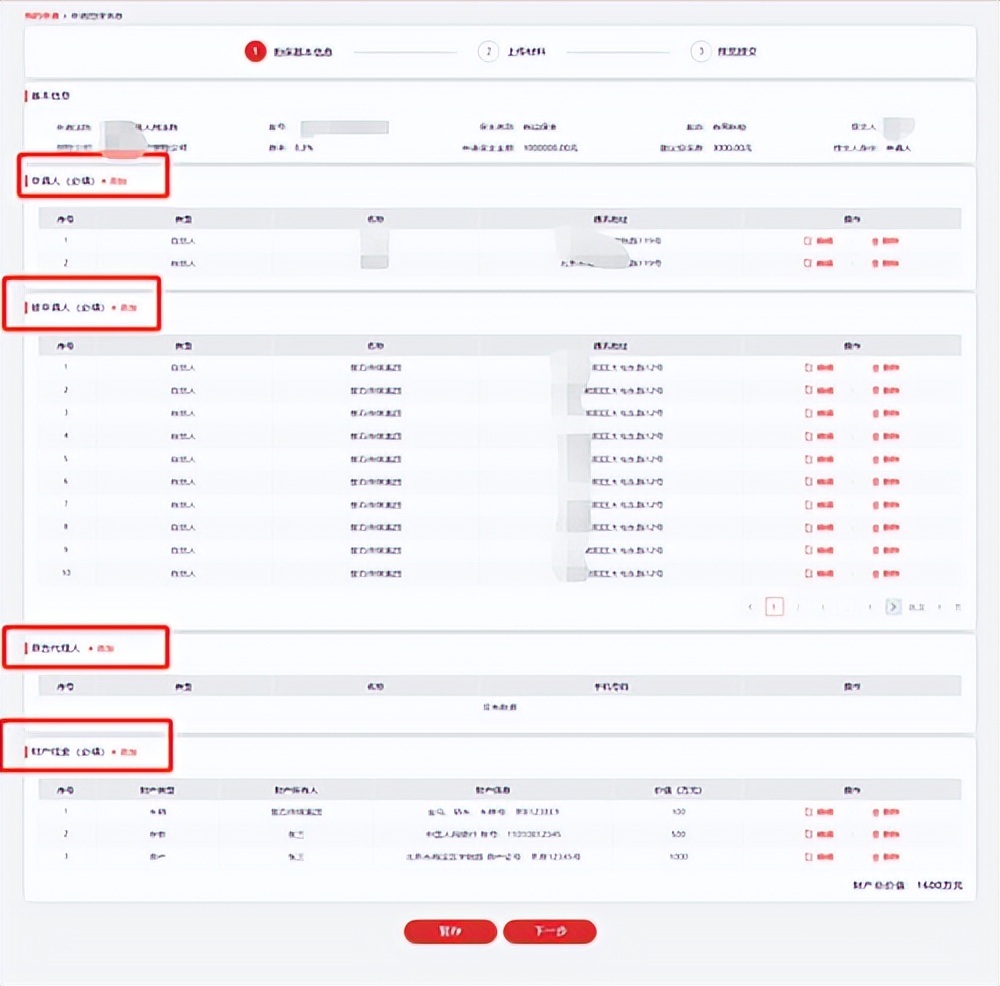Click the breadcrumb link at top left
The height and width of the screenshot is (986, 1000).
(40, 17)
